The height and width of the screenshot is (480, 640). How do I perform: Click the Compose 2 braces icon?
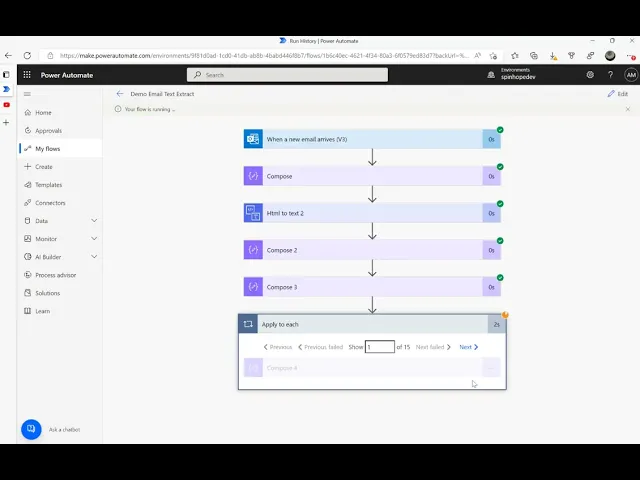253,250
